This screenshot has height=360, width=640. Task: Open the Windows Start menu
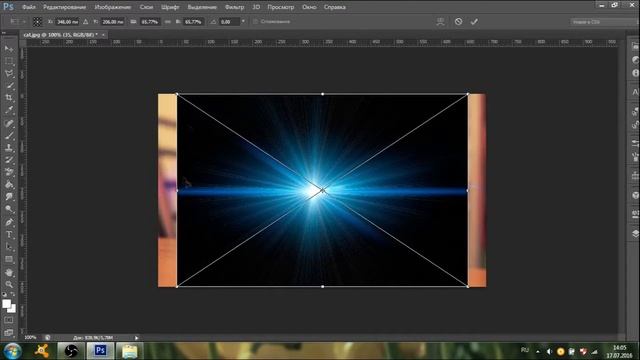[x=12, y=351]
